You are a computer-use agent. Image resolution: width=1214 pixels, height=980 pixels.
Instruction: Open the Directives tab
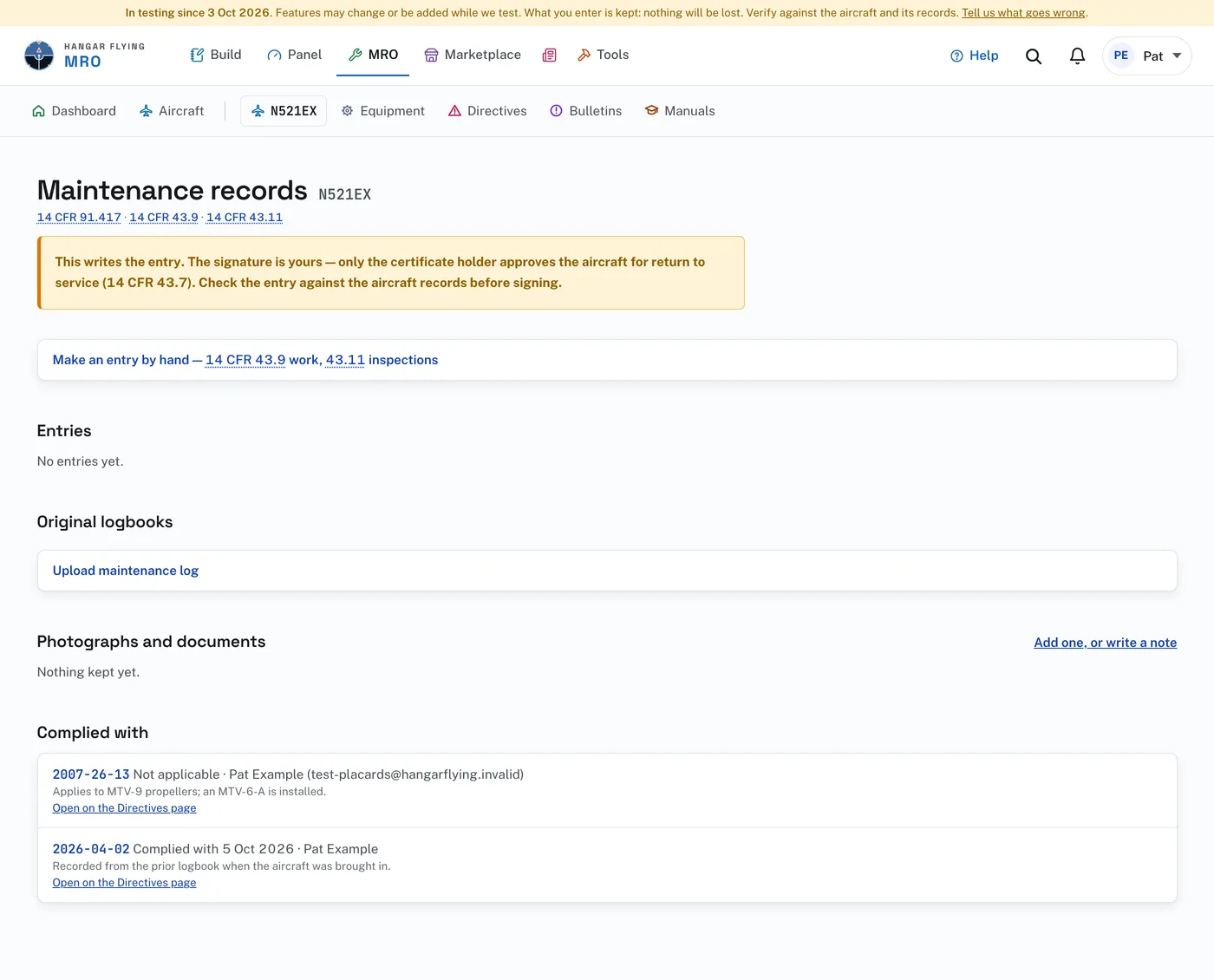pyautogui.click(x=487, y=111)
